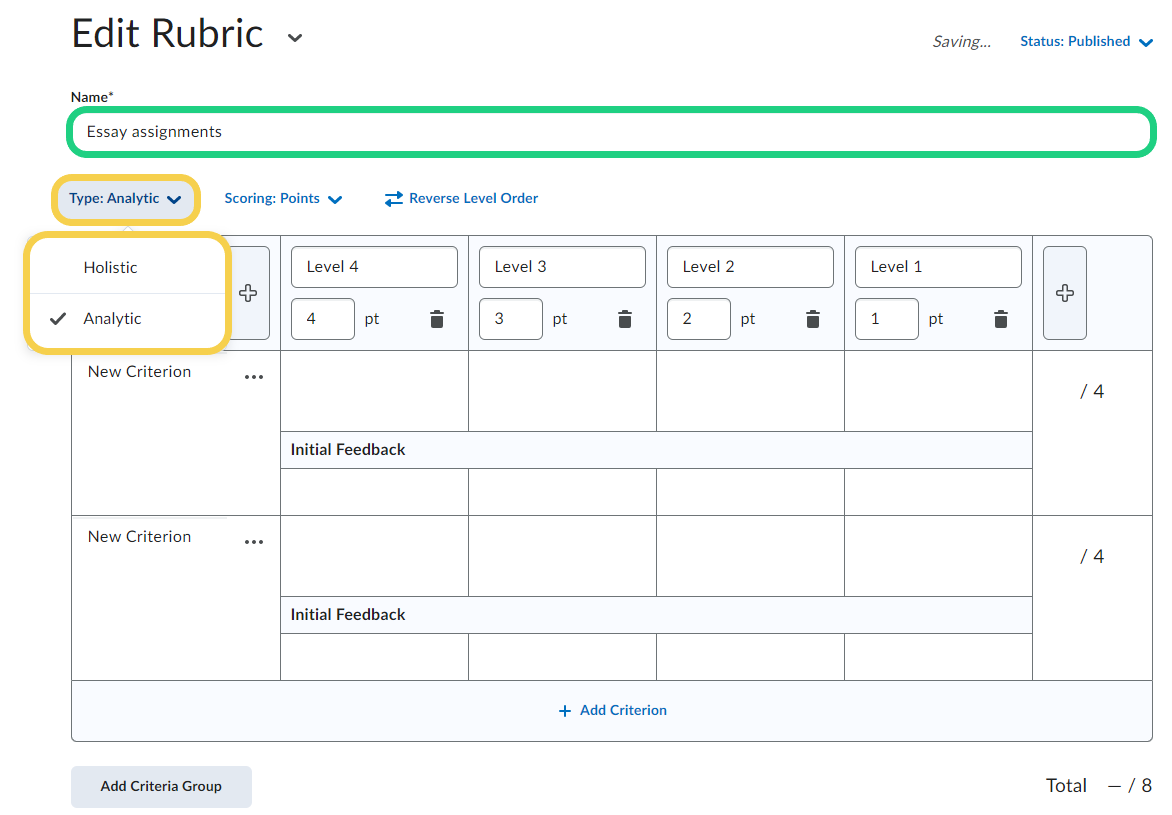This screenshot has height=815, width=1172.
Task: Remove Level 2 with its trash icon
Action: pos(813,319)
